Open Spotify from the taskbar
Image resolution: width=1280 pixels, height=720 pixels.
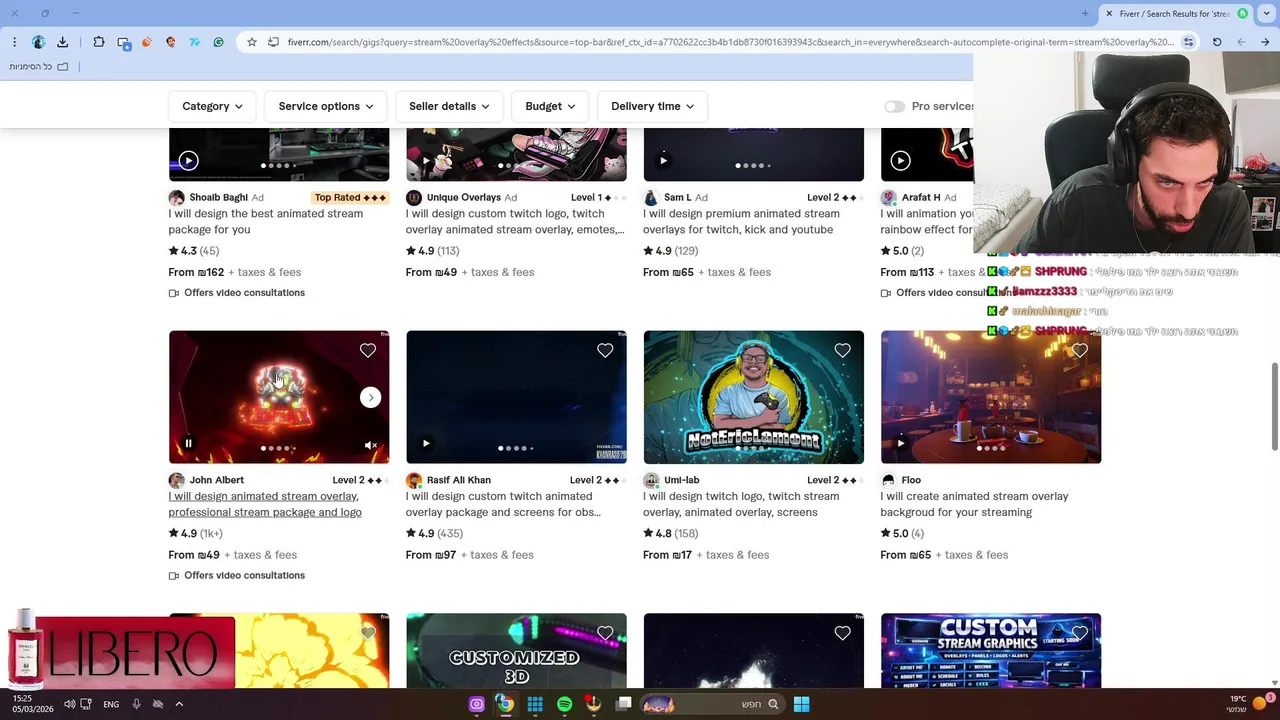pyautogui.click(x=564, y=704)
